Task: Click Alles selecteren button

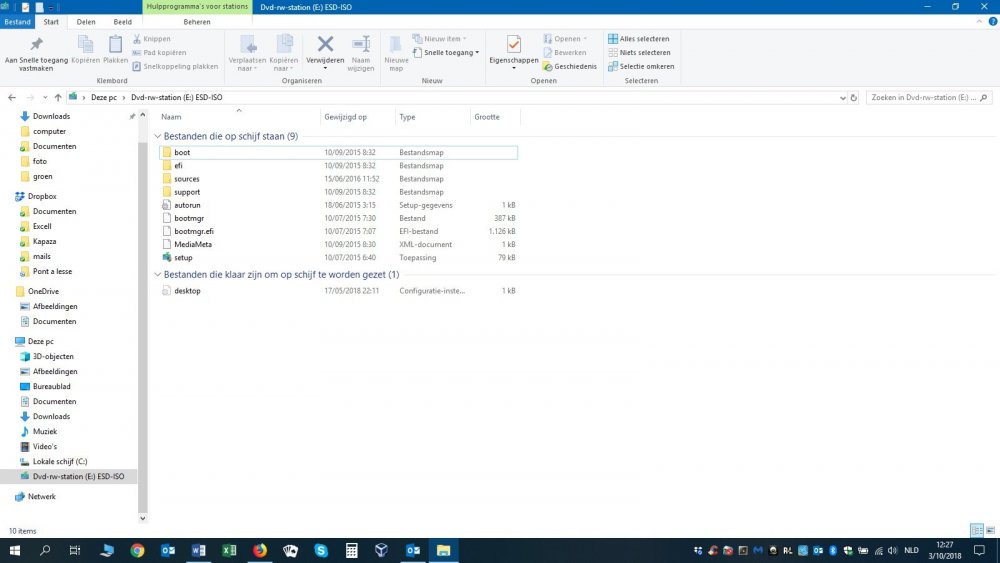Action: point(640,39)
